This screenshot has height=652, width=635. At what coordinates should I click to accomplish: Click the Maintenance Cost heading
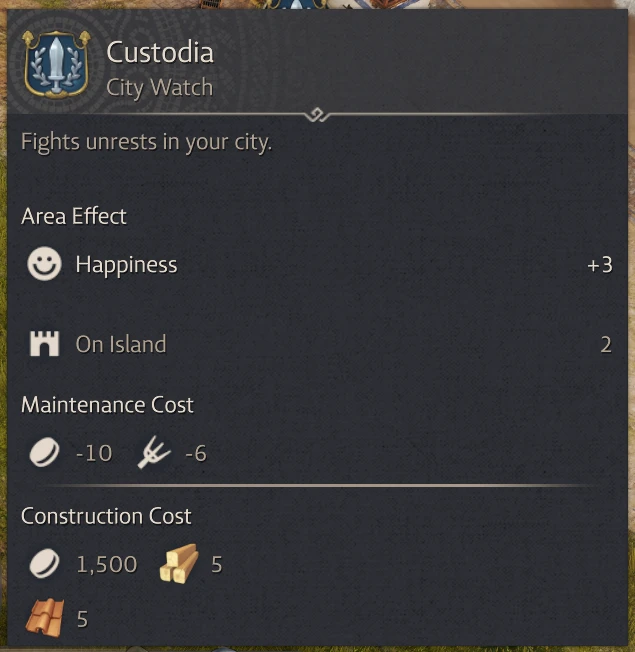point(107,405)
